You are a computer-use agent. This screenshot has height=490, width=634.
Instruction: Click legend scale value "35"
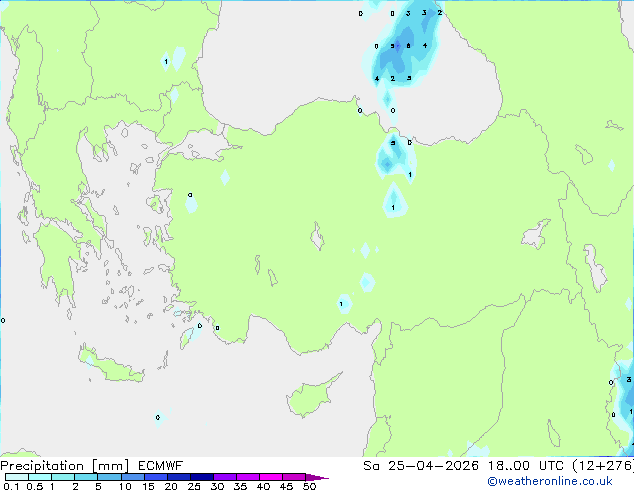tap(240, 486)
